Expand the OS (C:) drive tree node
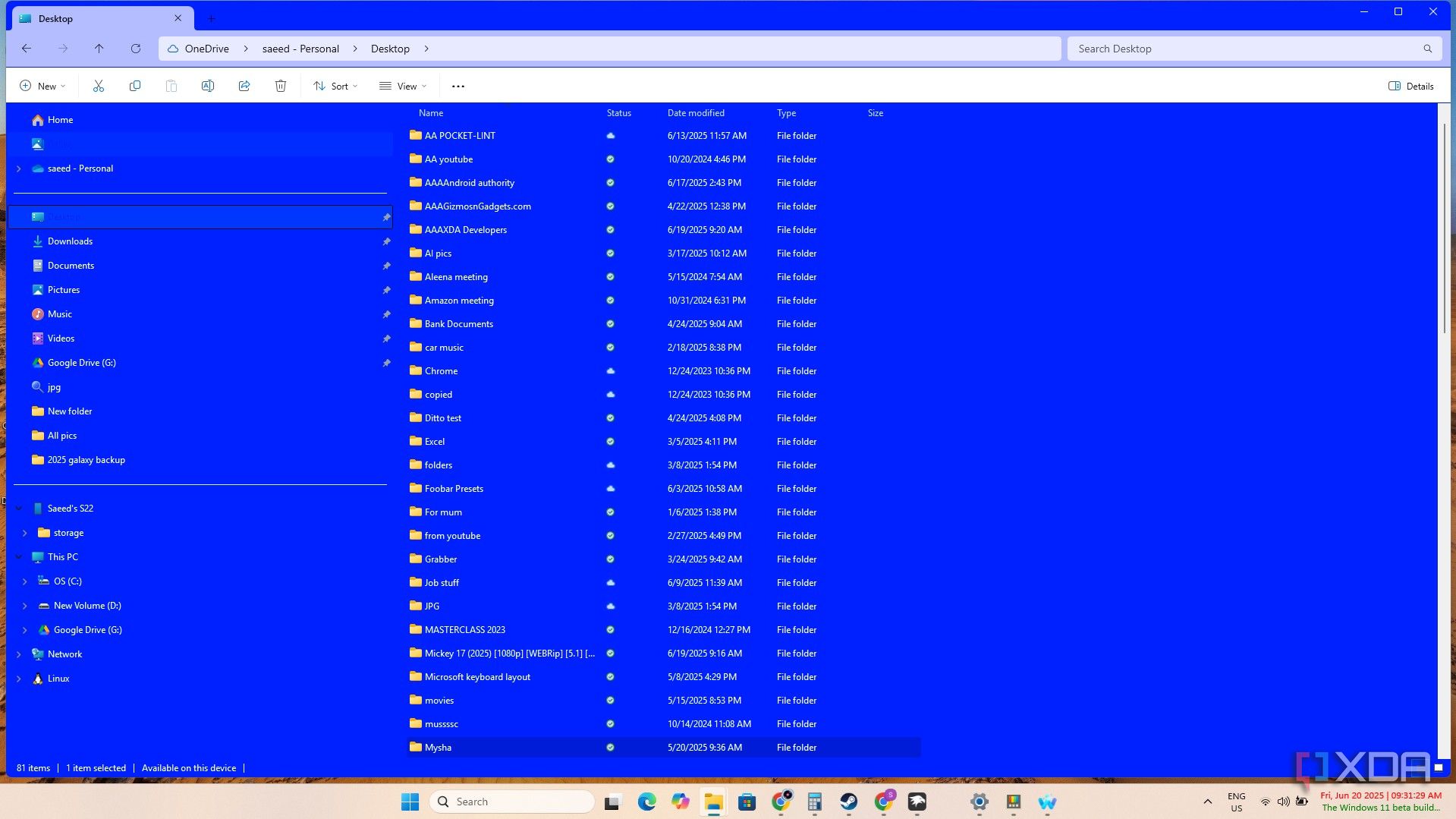This screenshot has height=819, width=1456. [x=25, y=581]
